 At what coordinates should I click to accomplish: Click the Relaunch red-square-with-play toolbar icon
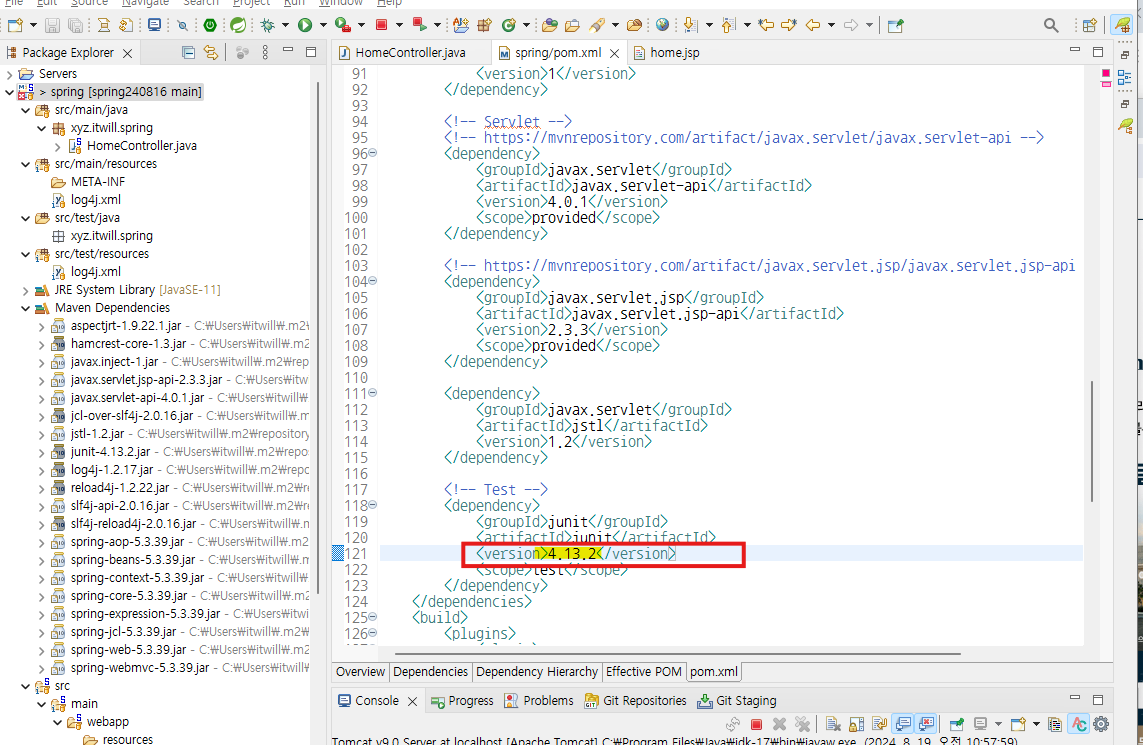[x=419, y=26]
